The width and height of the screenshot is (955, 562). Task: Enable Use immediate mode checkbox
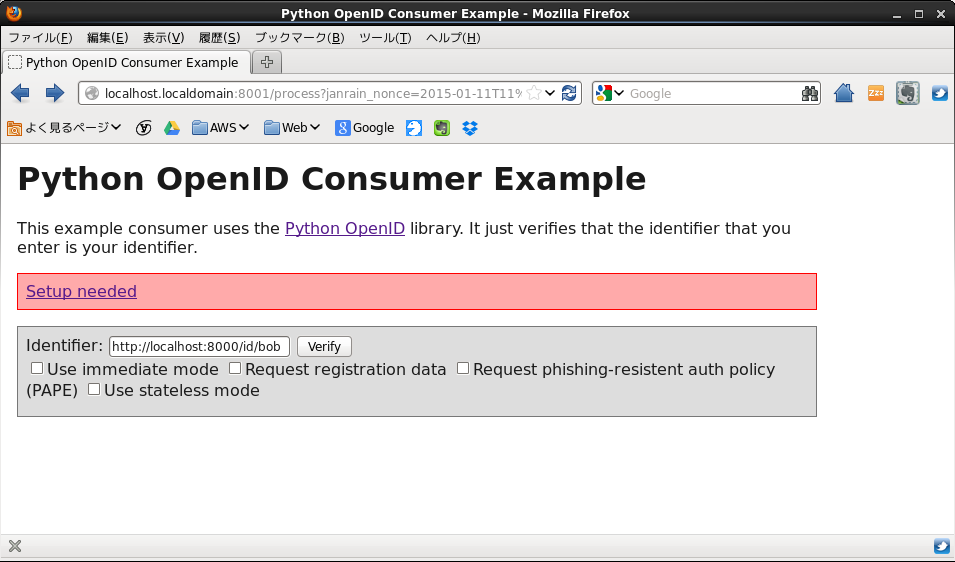pyautogui.click(x=37, y=369)
